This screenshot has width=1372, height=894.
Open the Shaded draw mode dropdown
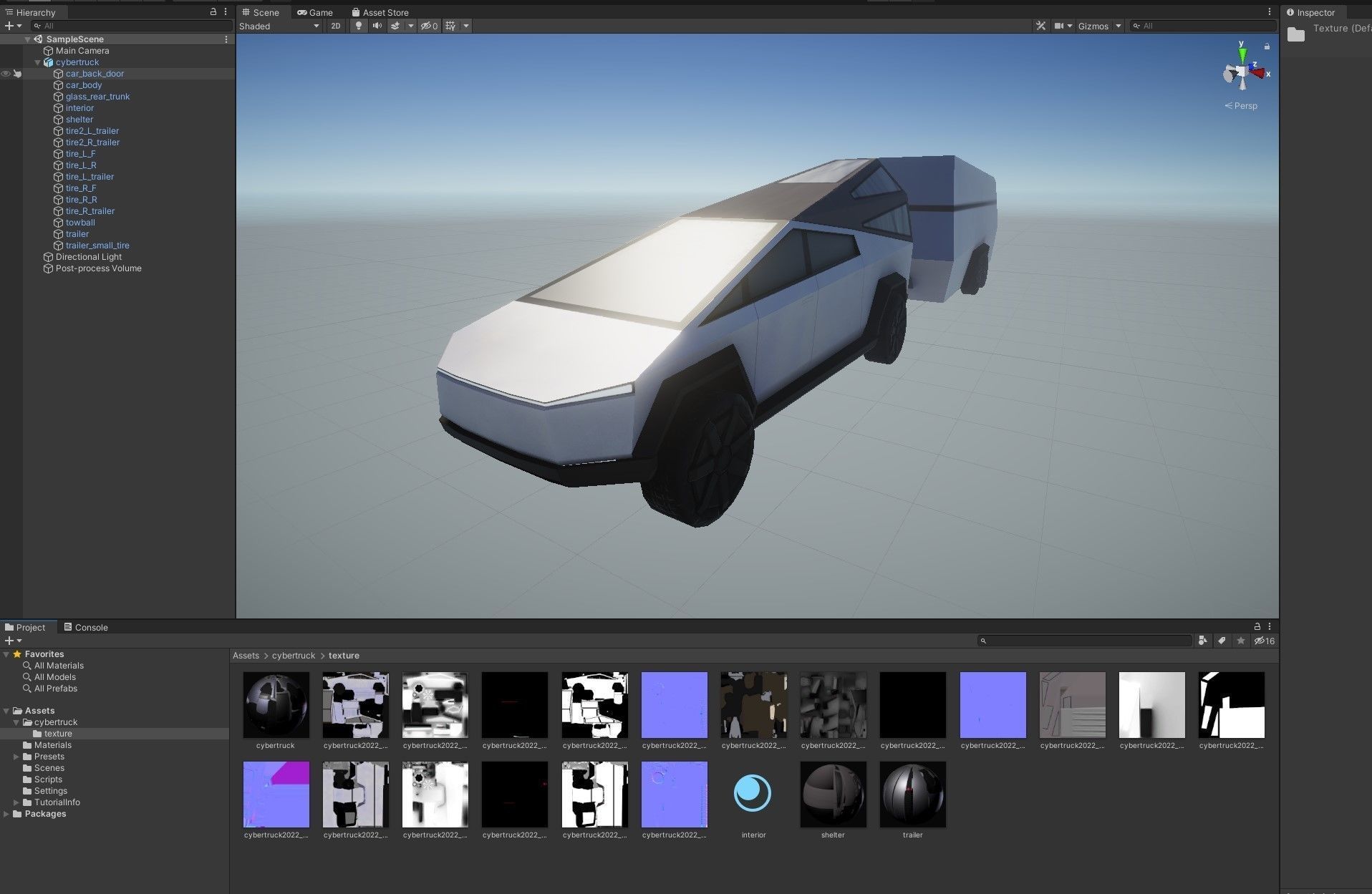[x=279, y=26]
